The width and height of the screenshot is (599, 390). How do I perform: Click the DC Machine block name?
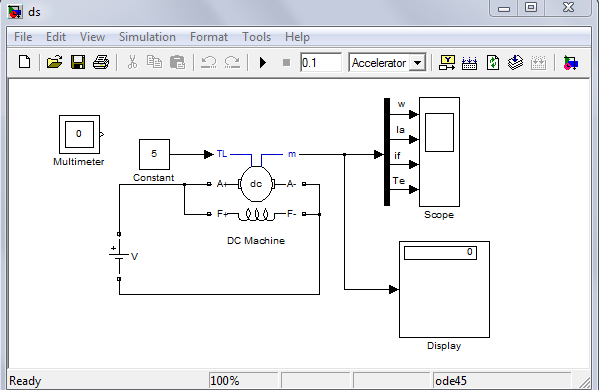[256, 241]
